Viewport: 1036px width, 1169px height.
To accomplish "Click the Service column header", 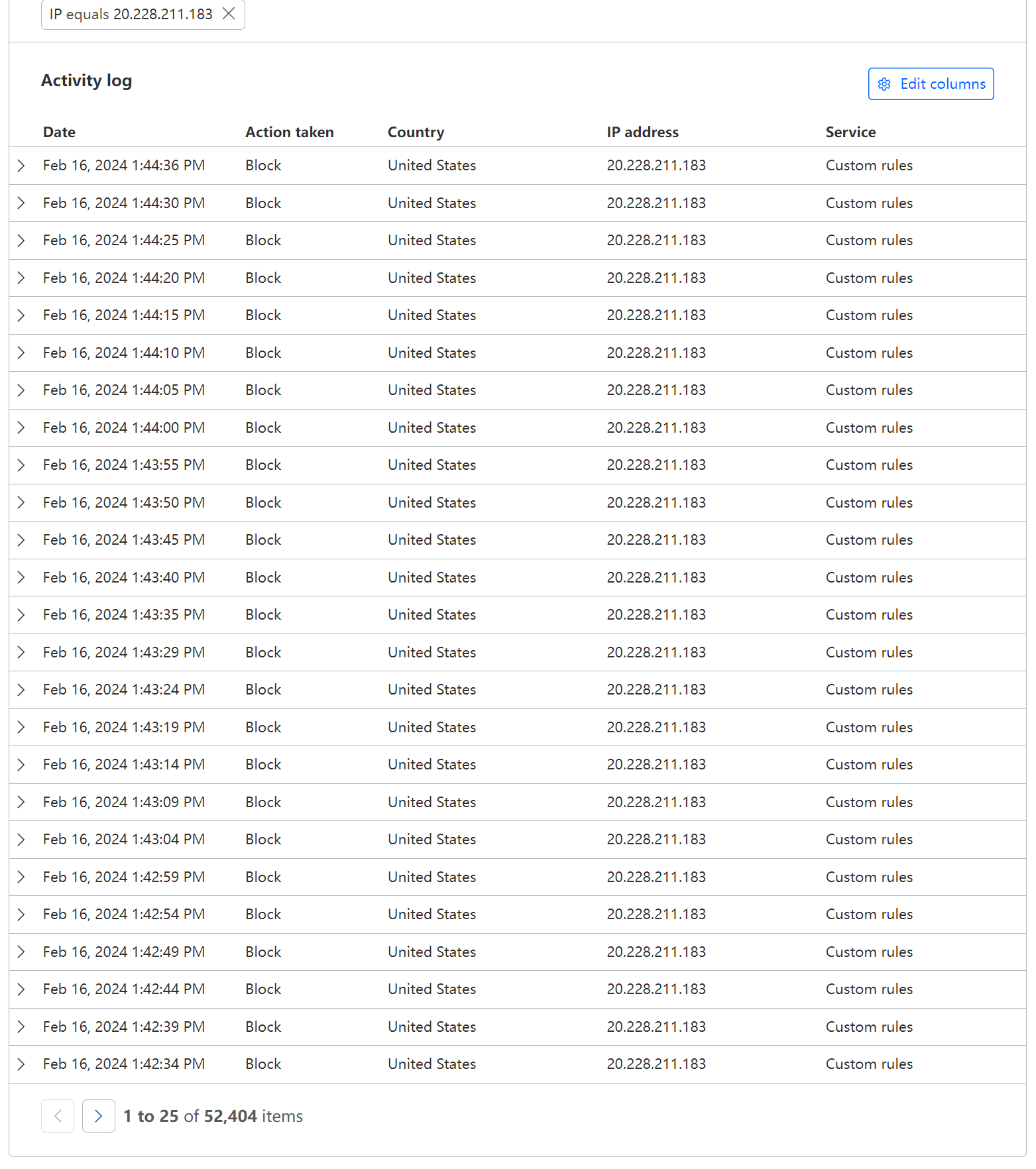I will [x=850, y=133].
